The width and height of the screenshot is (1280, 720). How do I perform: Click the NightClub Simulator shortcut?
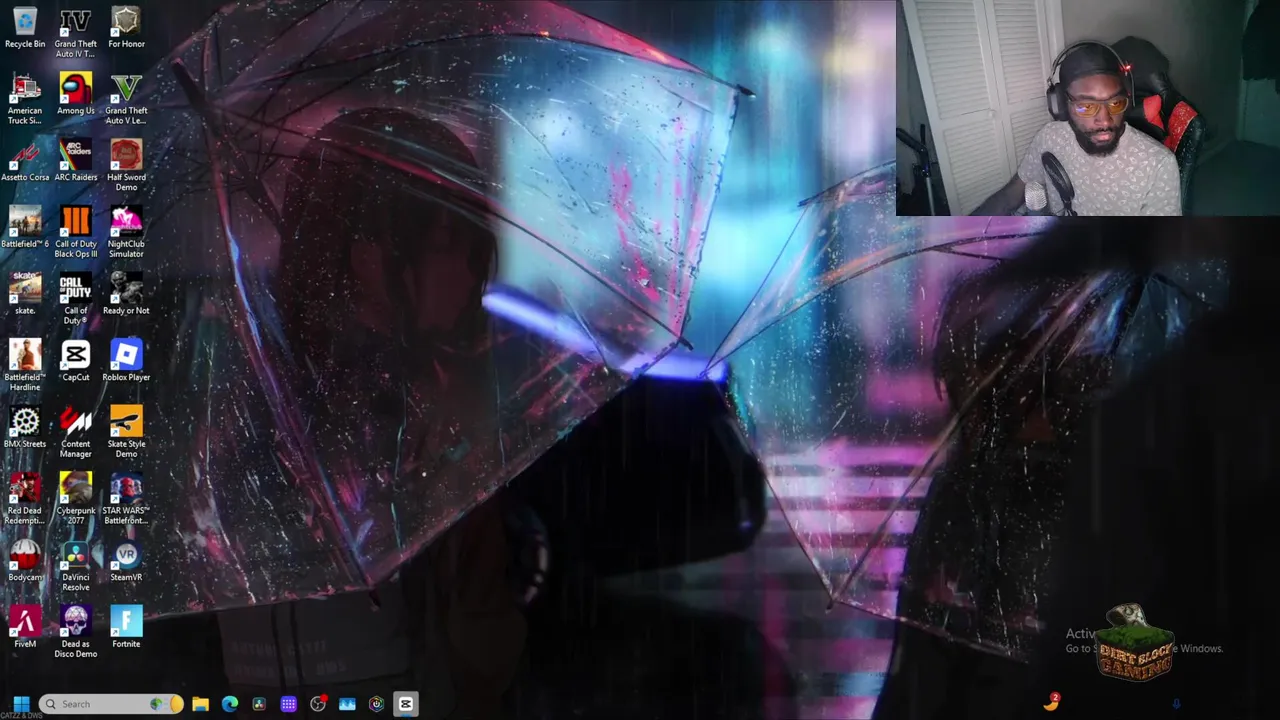pyautogui.click(x=126, y=232)
